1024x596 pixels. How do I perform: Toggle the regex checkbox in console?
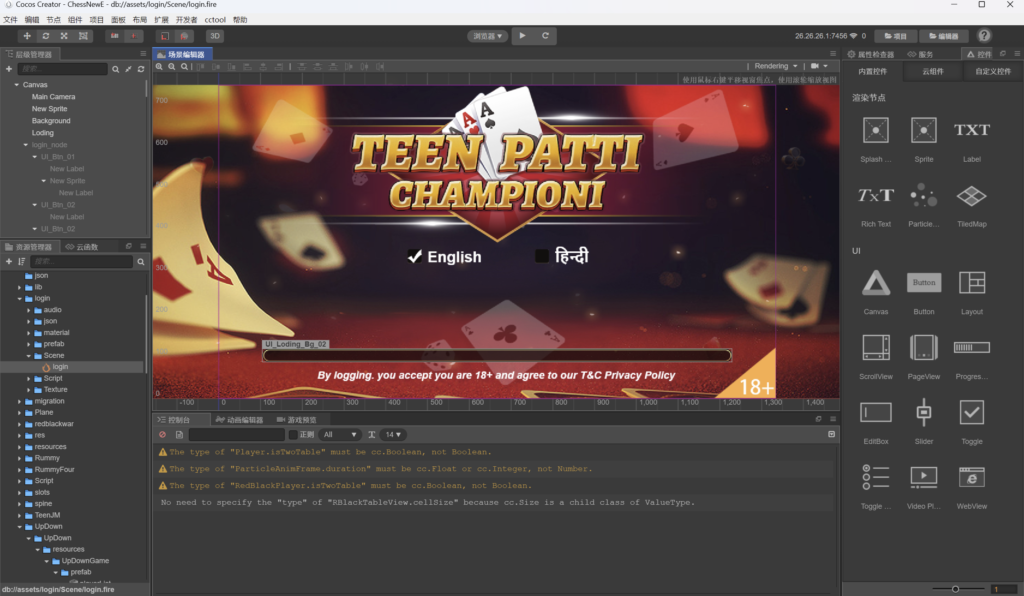pyautogui.click(x=293, y=435)
